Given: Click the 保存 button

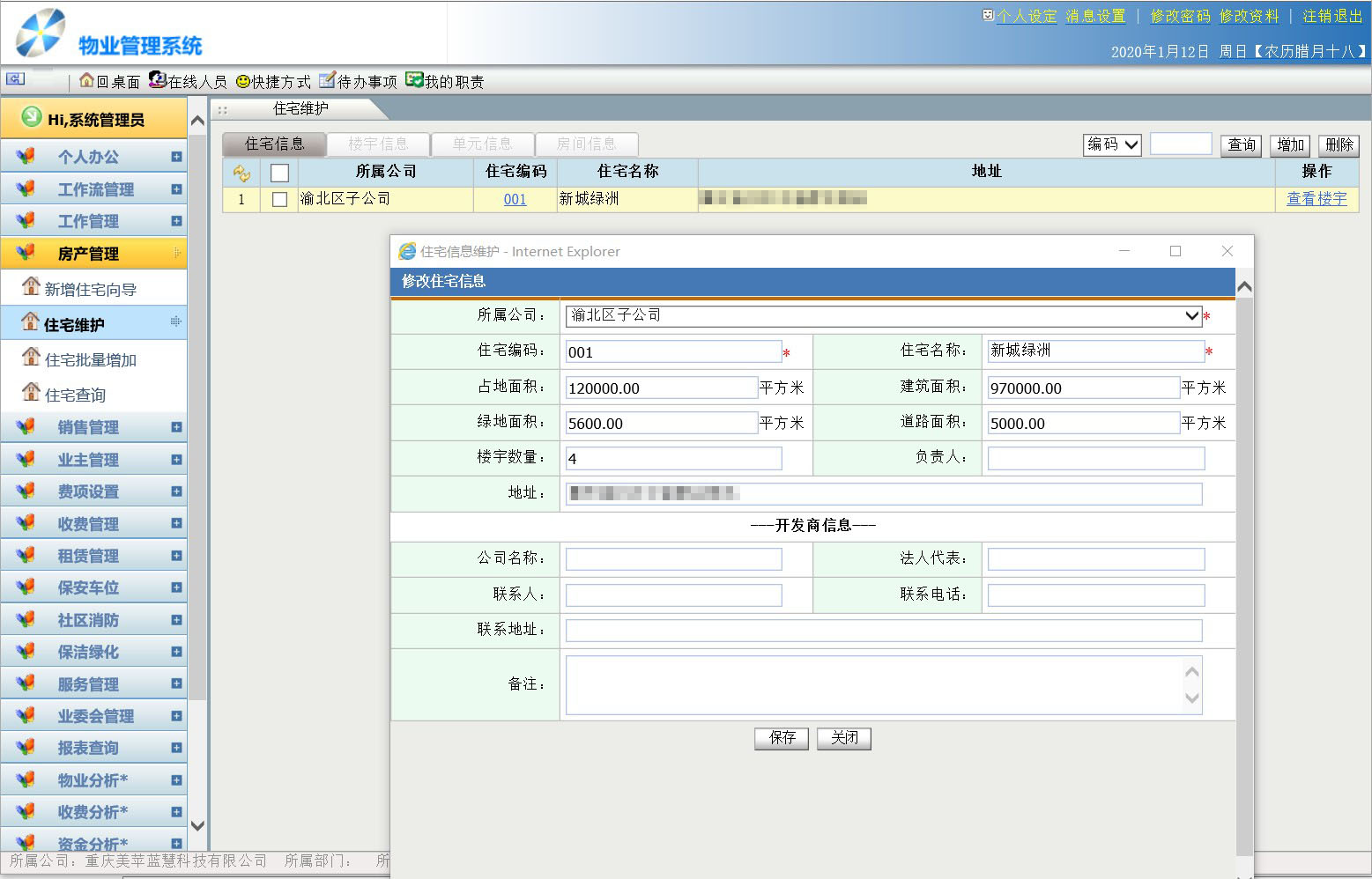Looking at the screenshot, I should [781, 738].
